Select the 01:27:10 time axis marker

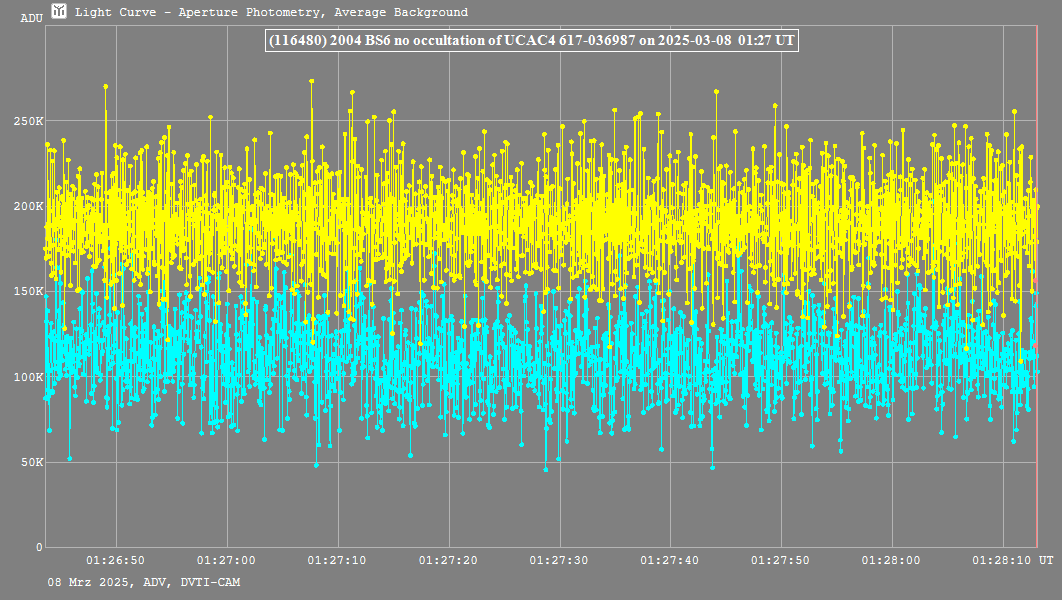coord(338,561)
